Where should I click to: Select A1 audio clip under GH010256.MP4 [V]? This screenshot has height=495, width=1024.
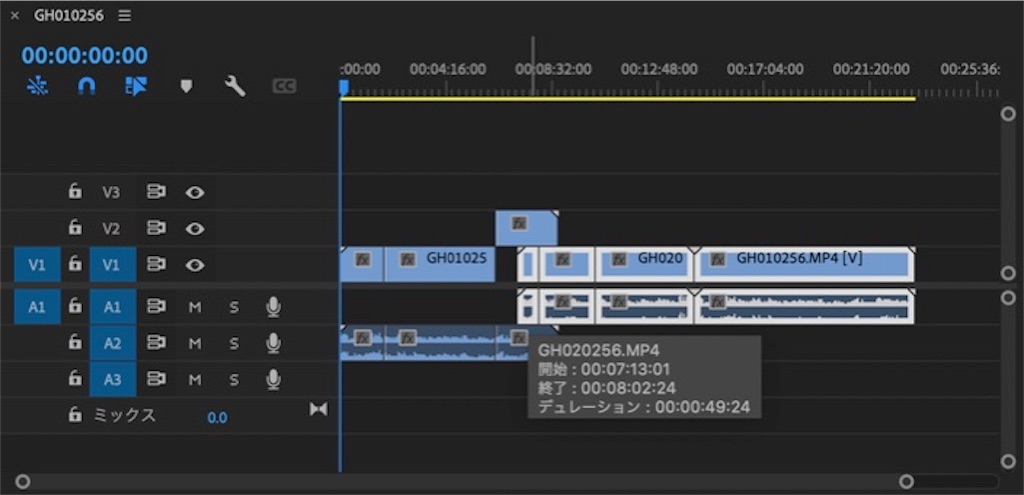(x=804, y=307)
